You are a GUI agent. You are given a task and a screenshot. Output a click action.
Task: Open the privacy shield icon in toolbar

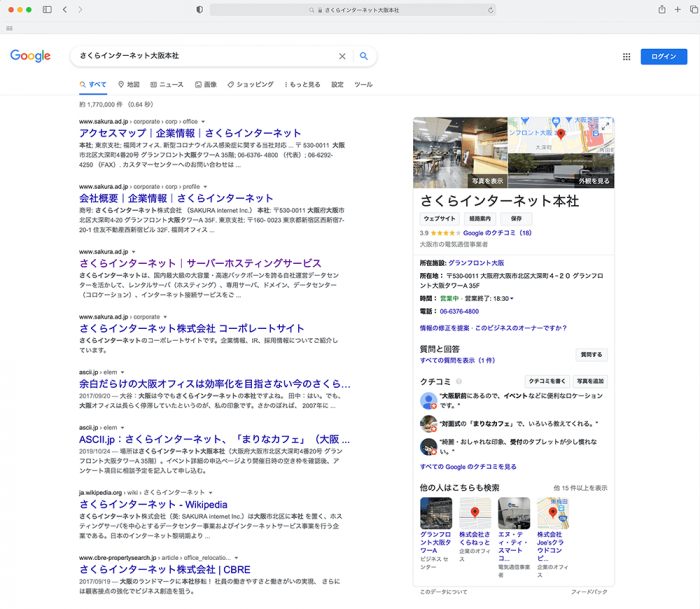pos(200,9)
